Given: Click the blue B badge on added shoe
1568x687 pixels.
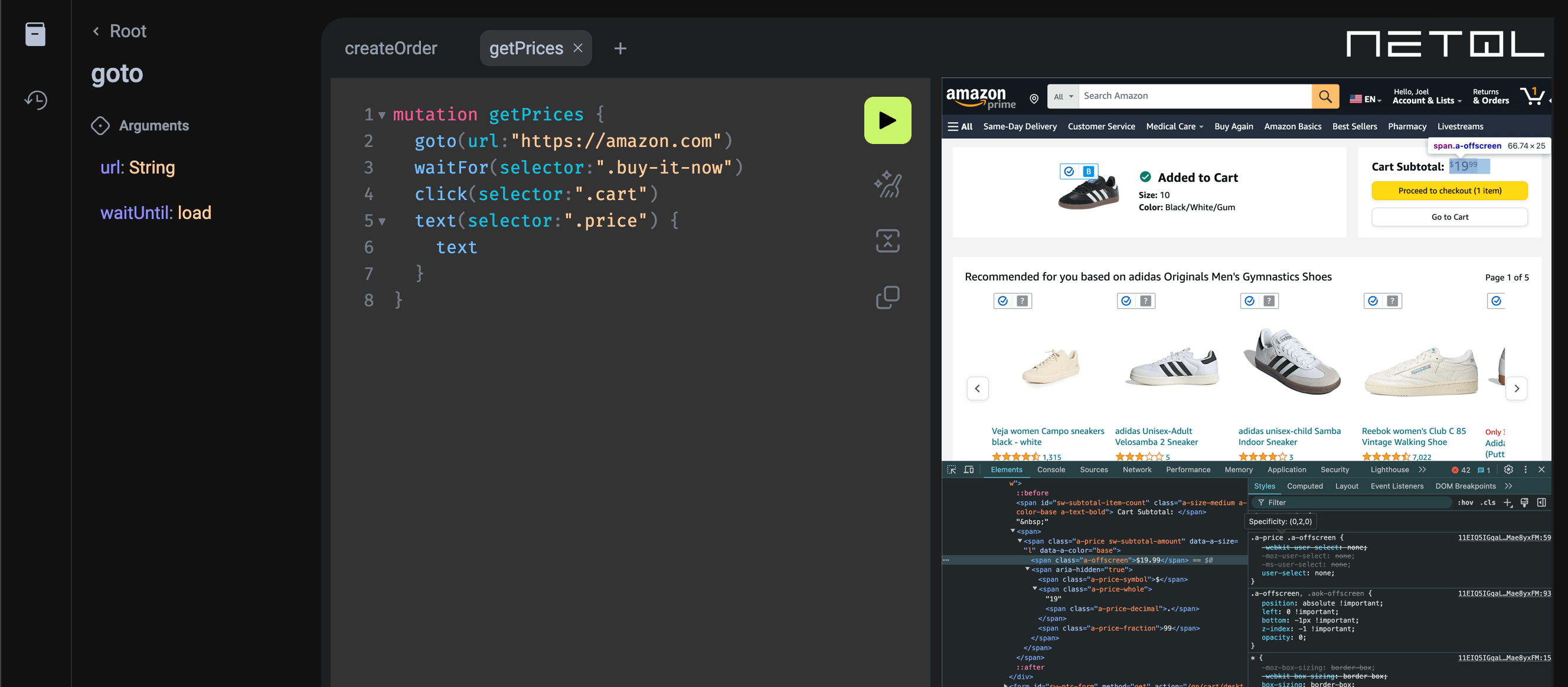Looking at the screenshot, I should (1087, 172).
